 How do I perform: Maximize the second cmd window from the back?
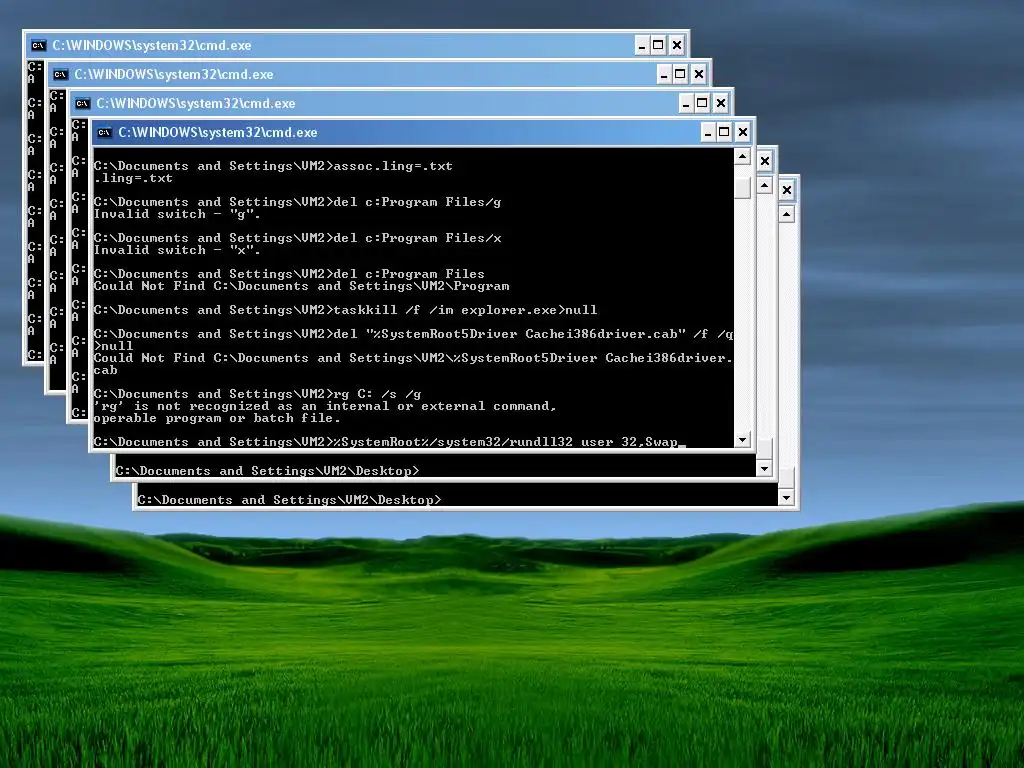(x=680, y=74)
